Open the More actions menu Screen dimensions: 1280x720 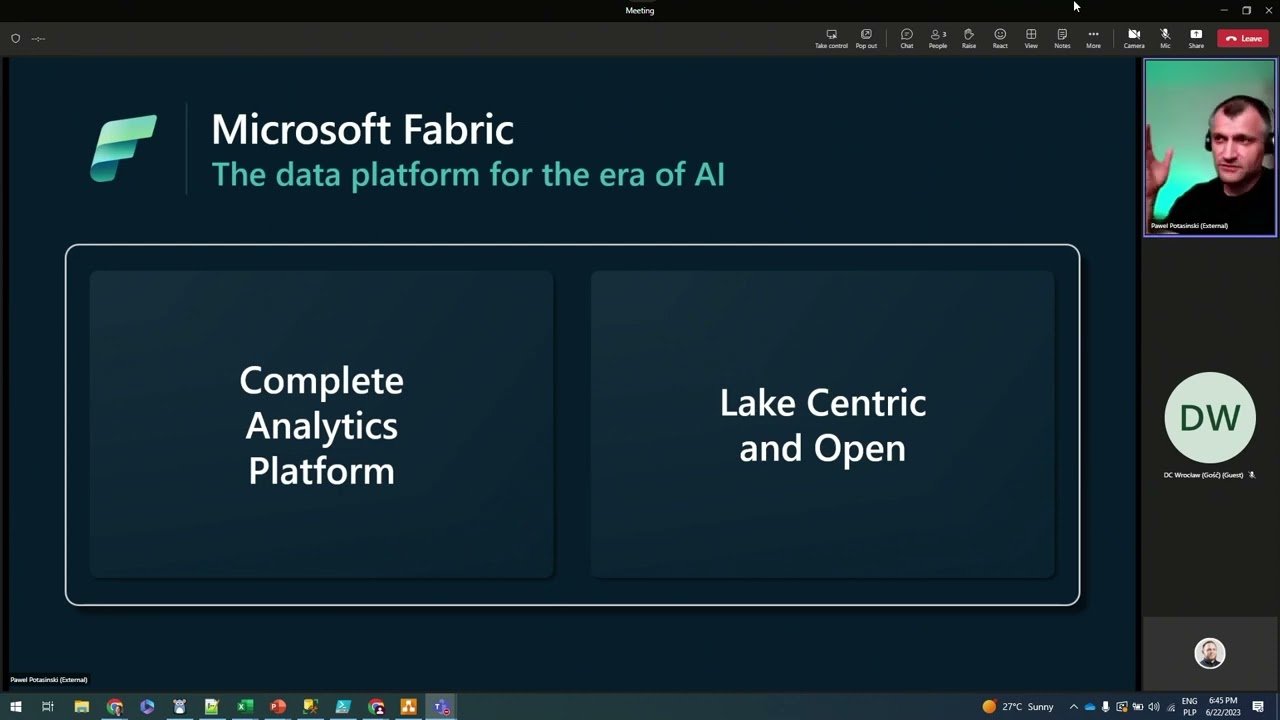[1093, 38]
